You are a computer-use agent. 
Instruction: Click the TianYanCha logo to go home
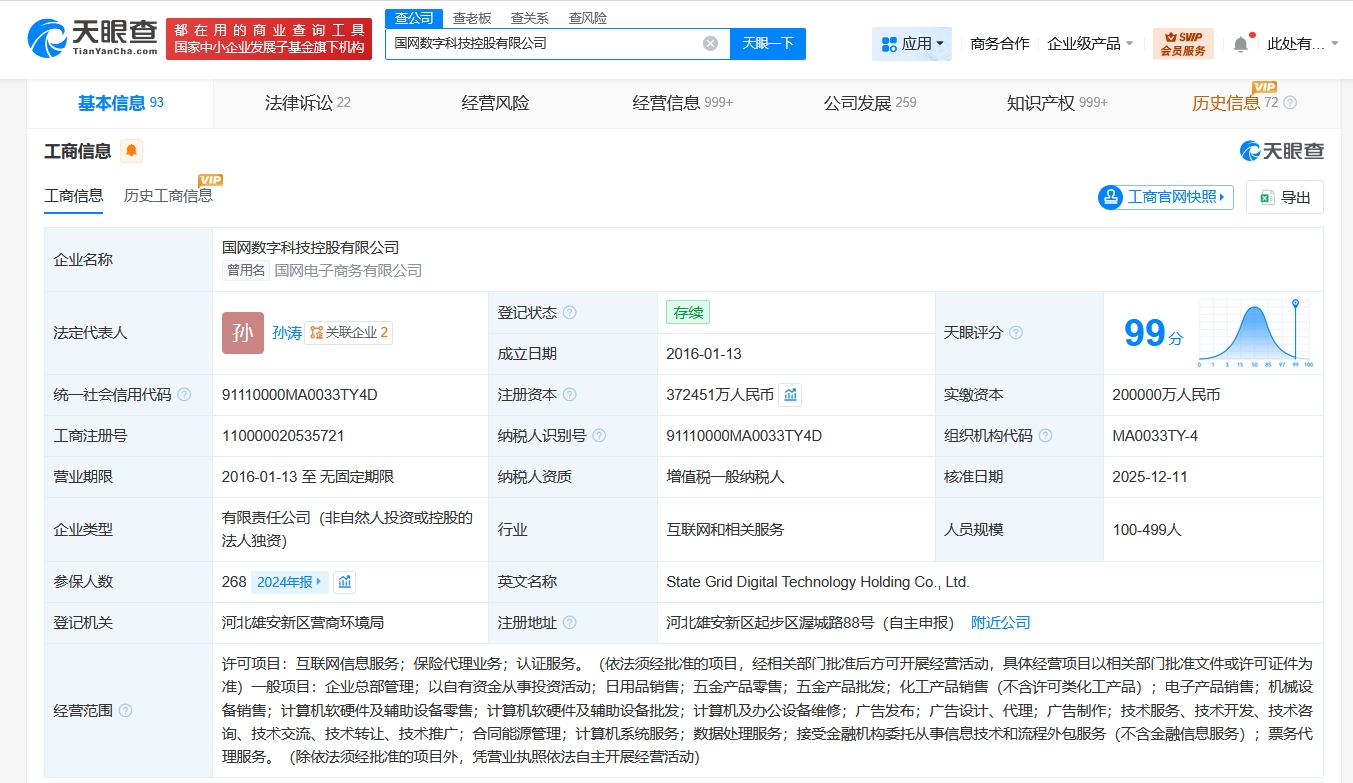[93, 39]
